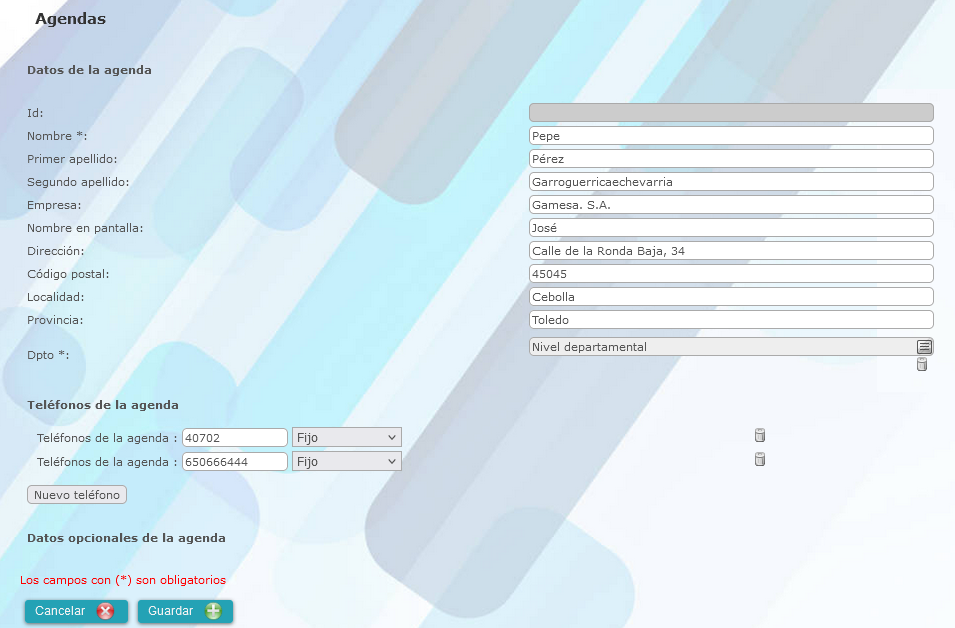This screenshot has height=628, width=955.
Task: Add a phone with Nuevo teléfono button
Action: [x=77, y=495]
